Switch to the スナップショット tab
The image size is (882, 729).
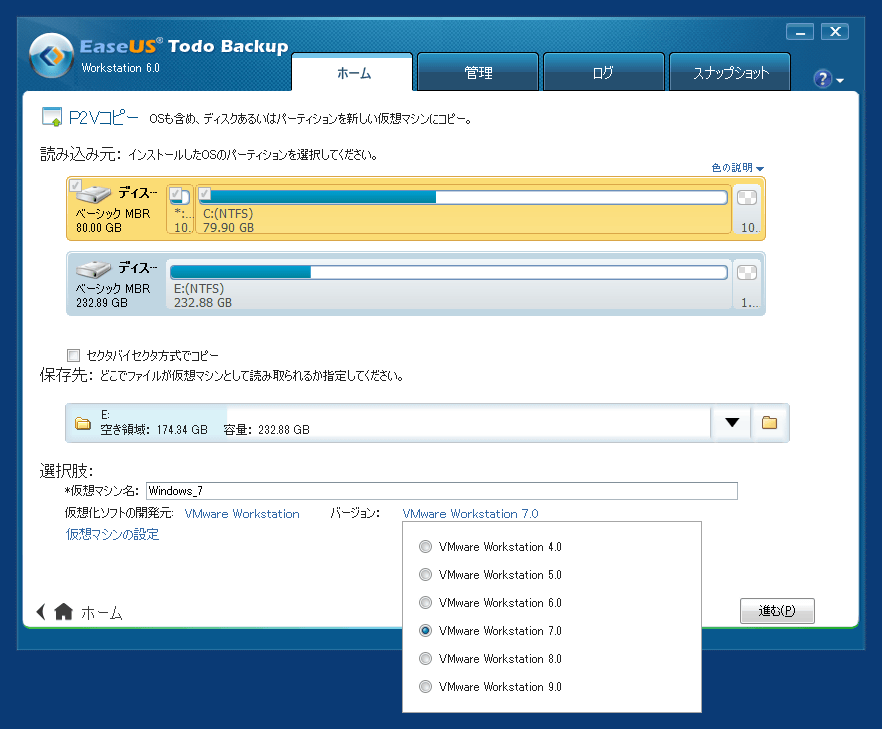coord(730,72)
